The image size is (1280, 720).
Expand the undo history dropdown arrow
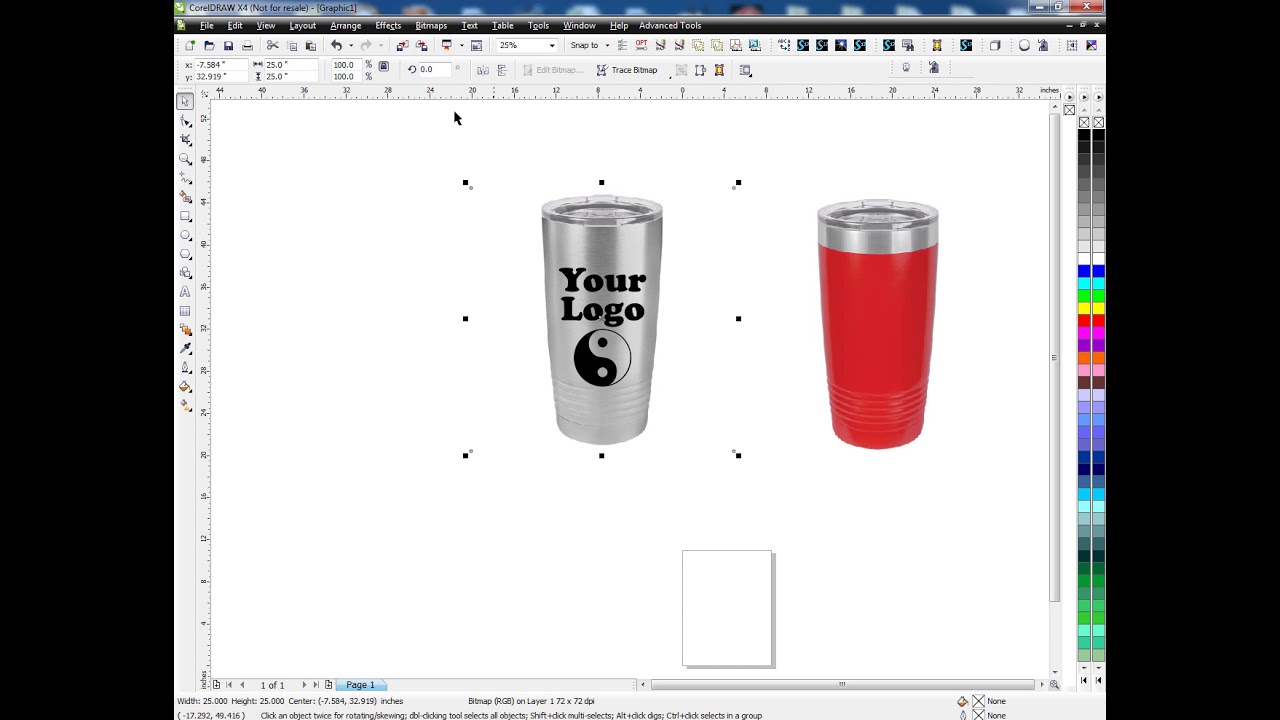pyautogui.click(x=350, y=45)
